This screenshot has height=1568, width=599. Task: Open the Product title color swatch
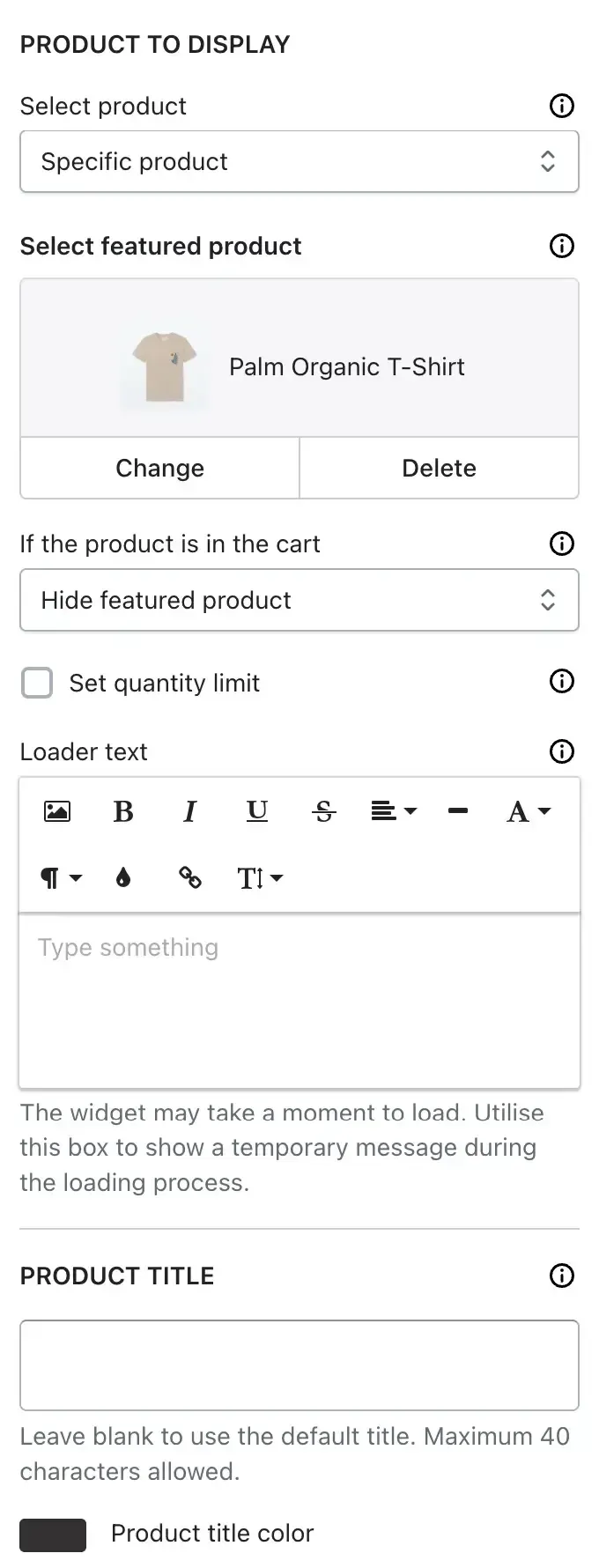point(53,1534)
